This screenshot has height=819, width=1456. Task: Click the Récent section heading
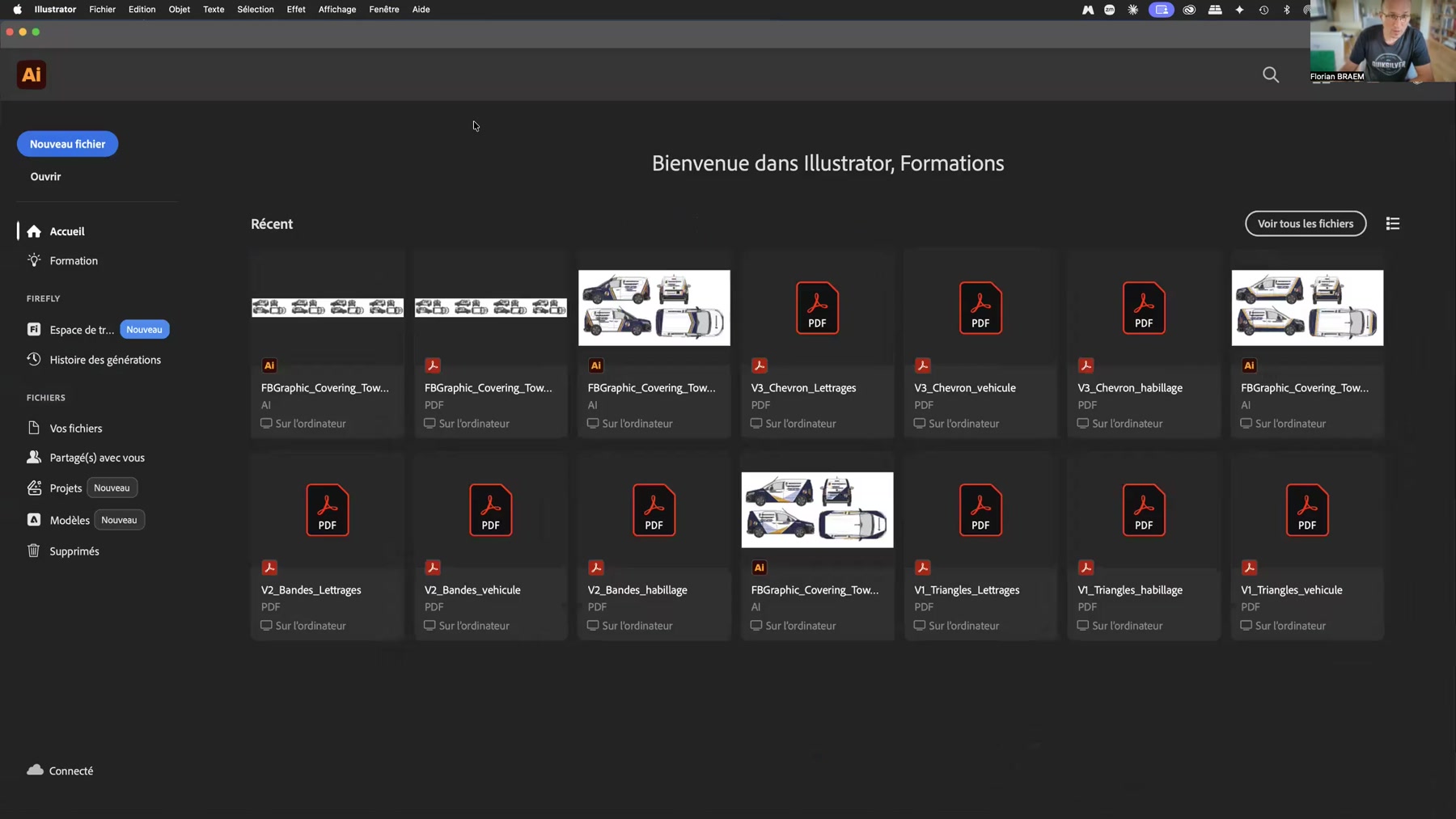[272, 224]
